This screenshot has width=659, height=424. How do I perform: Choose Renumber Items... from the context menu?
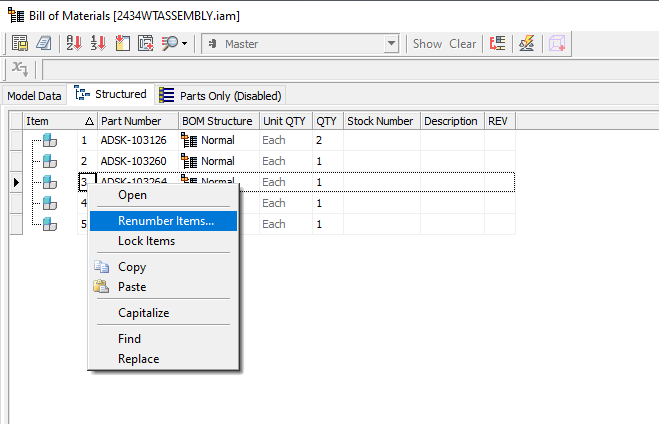163,221
